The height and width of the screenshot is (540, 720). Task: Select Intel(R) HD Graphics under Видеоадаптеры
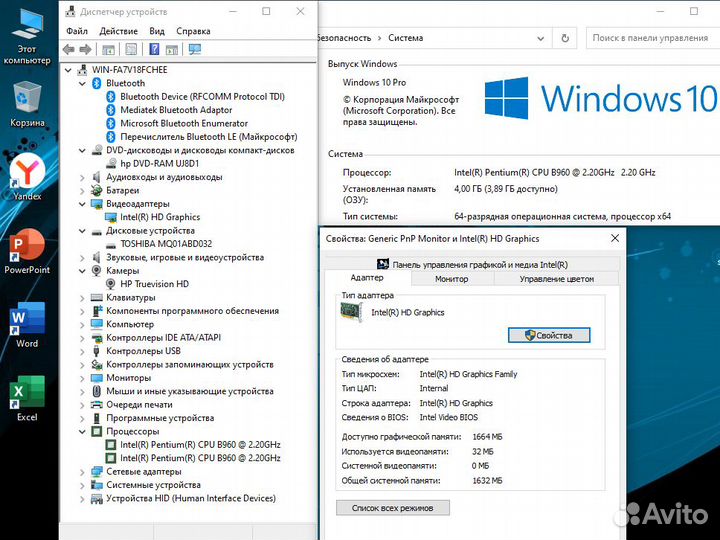(x=160, y=217)
